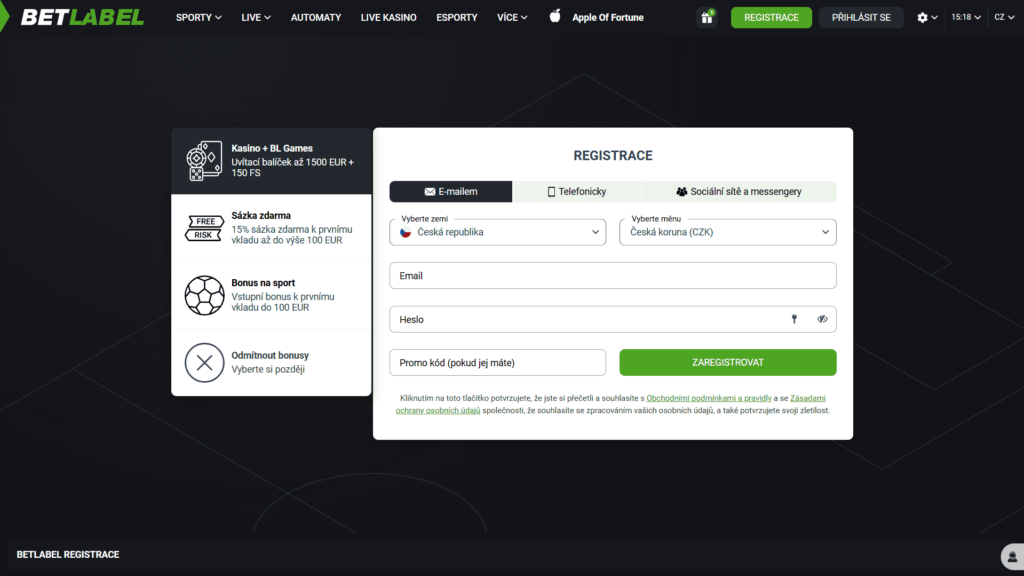Expand the Vyberte zemi country dropdown
Viewport: 1024px width, 576px height.
497,231
